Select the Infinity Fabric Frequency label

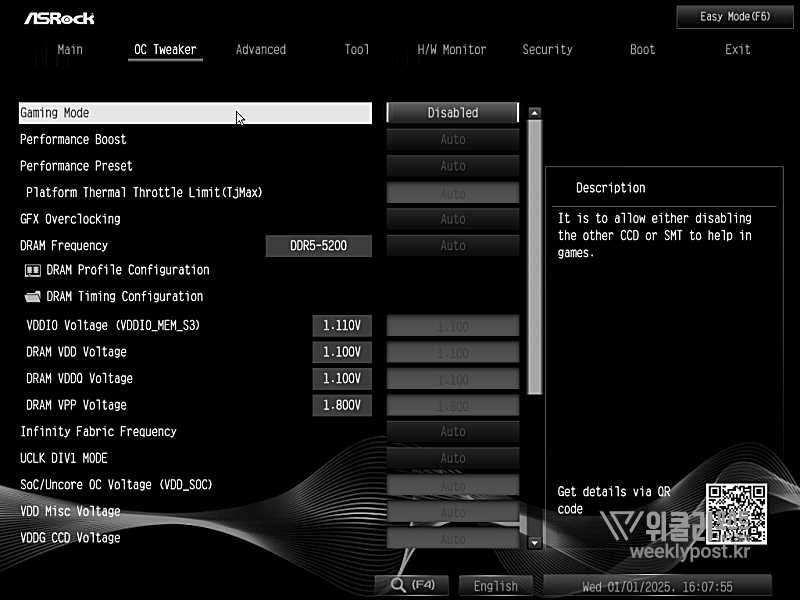click(x=98, y=432)
